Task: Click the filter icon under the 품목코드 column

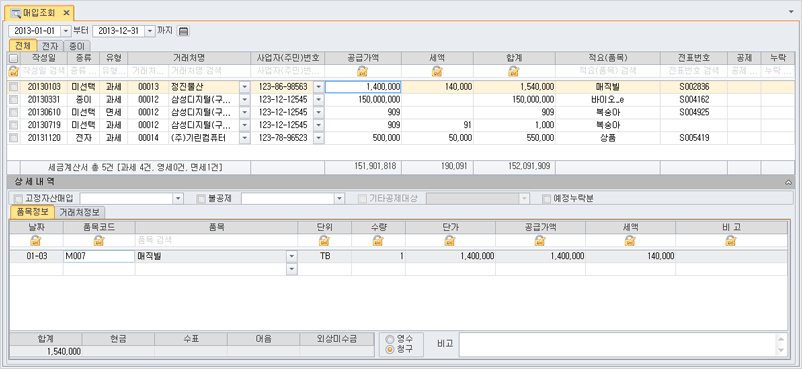Action: pyautogui.click(x=99, y=240)
